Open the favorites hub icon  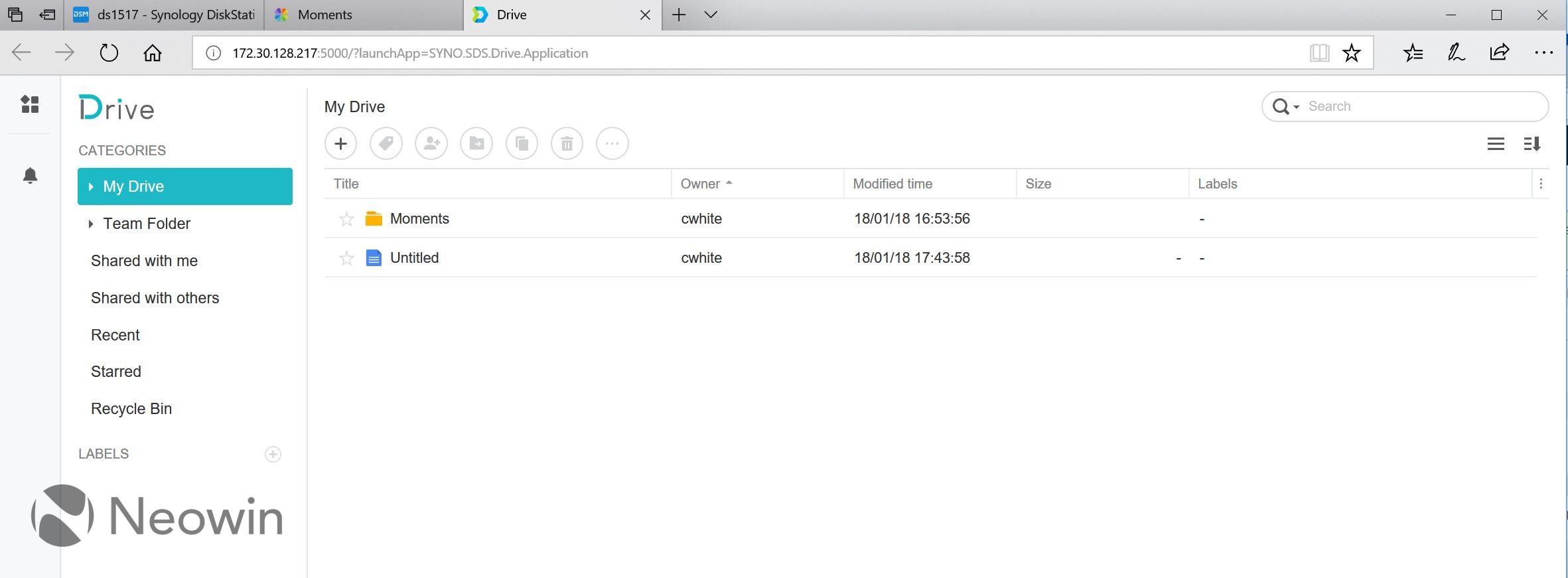pos(1413,53)
